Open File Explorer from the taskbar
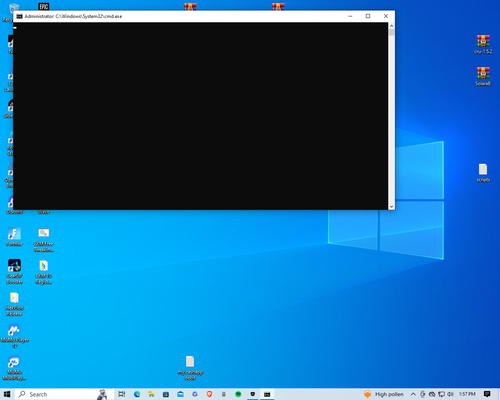 click(x=151, y=394)
